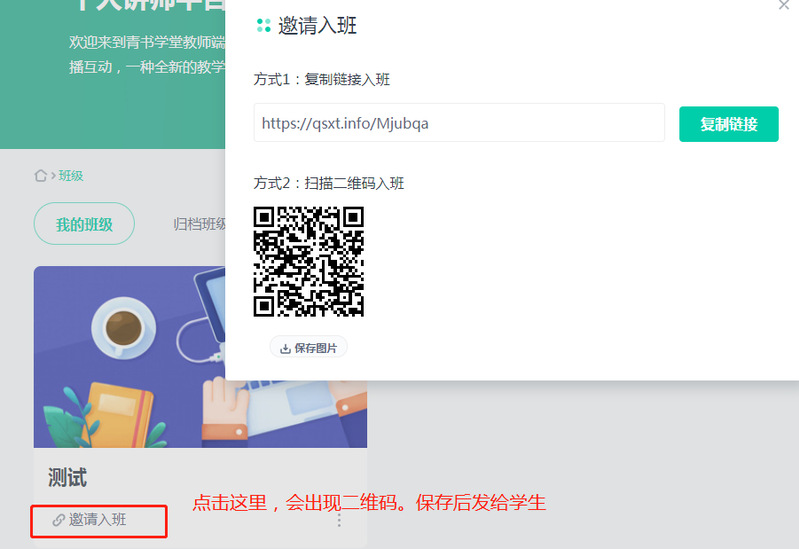Image resolution: width=799 pixels, height=549 pixels.
Task: Click the red annotation text below the dialog
Action: (x=368, y=502)
